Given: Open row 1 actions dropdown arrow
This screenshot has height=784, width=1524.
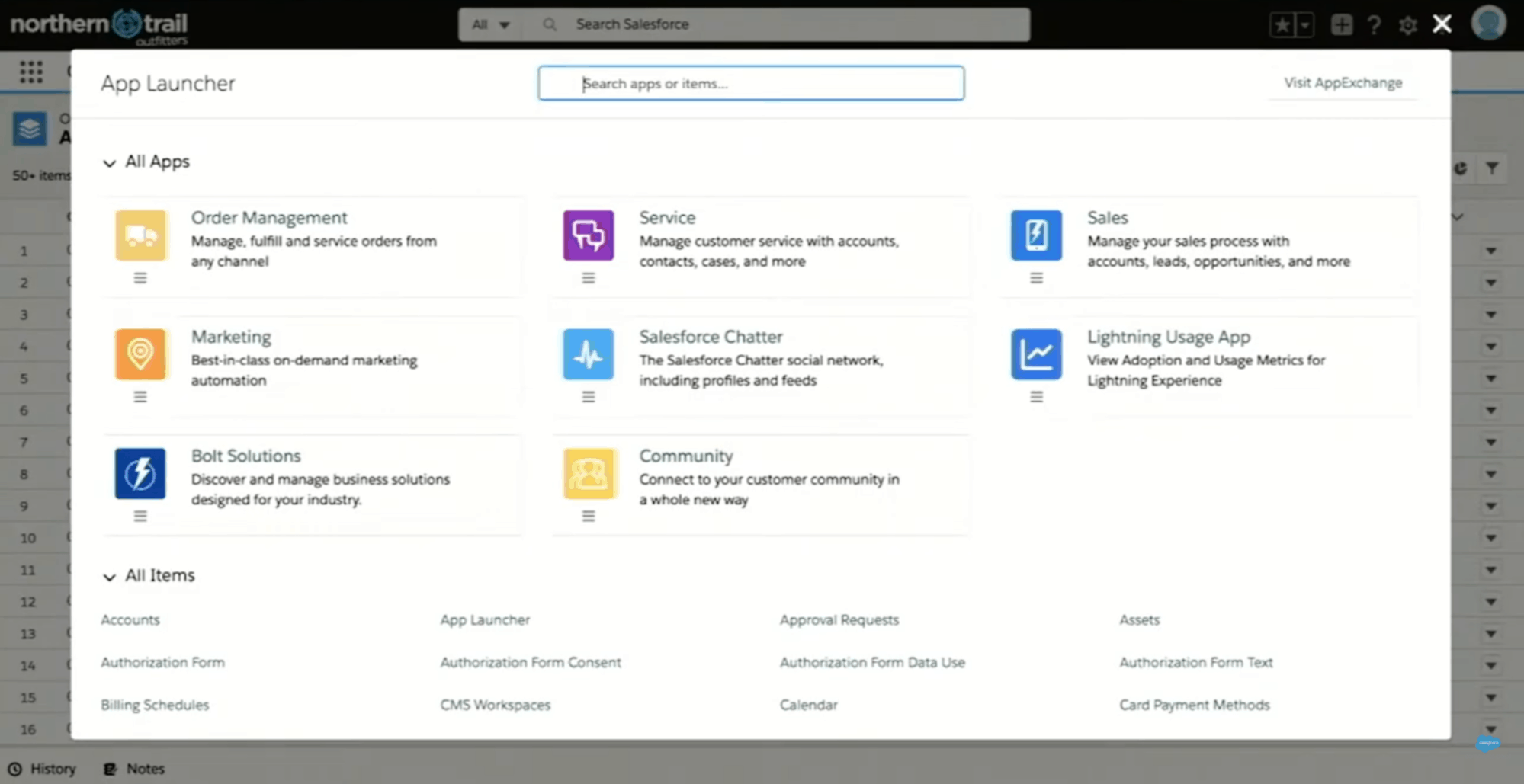Looking at the screenshot, I should tap(1490, 251).
